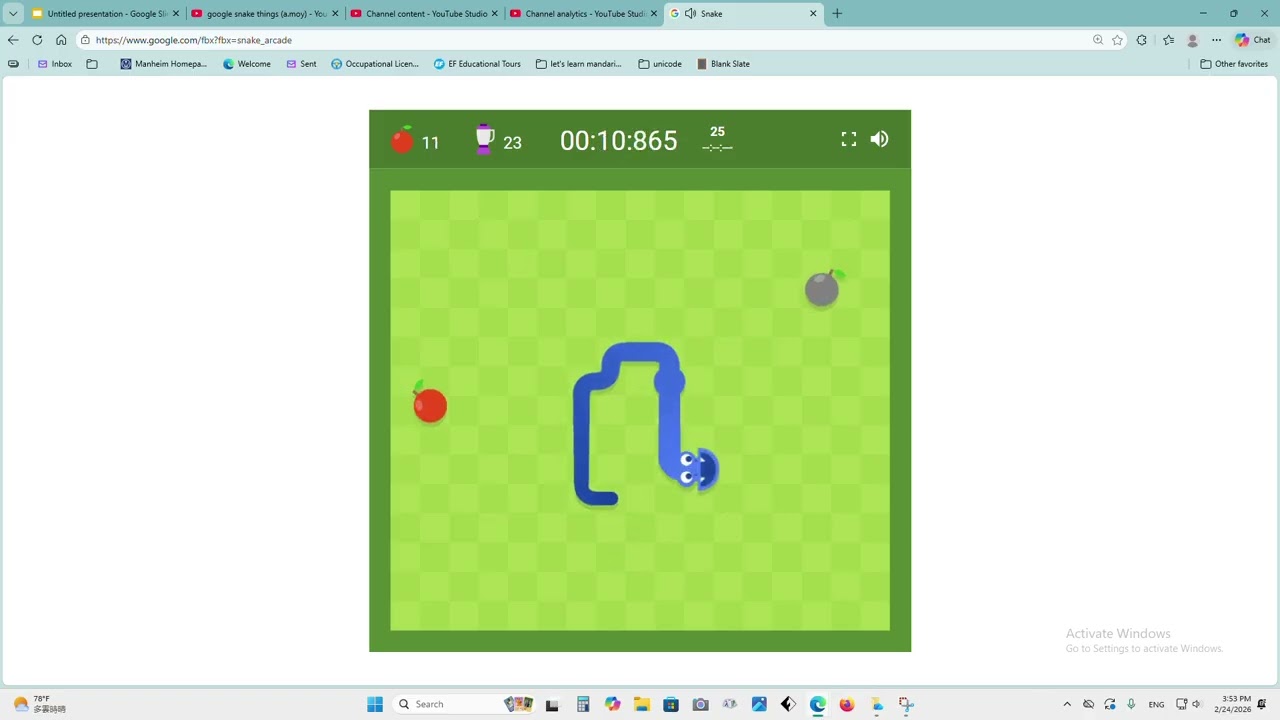
Task: Open Camera app from the taskbar
Action: point(700,704)
